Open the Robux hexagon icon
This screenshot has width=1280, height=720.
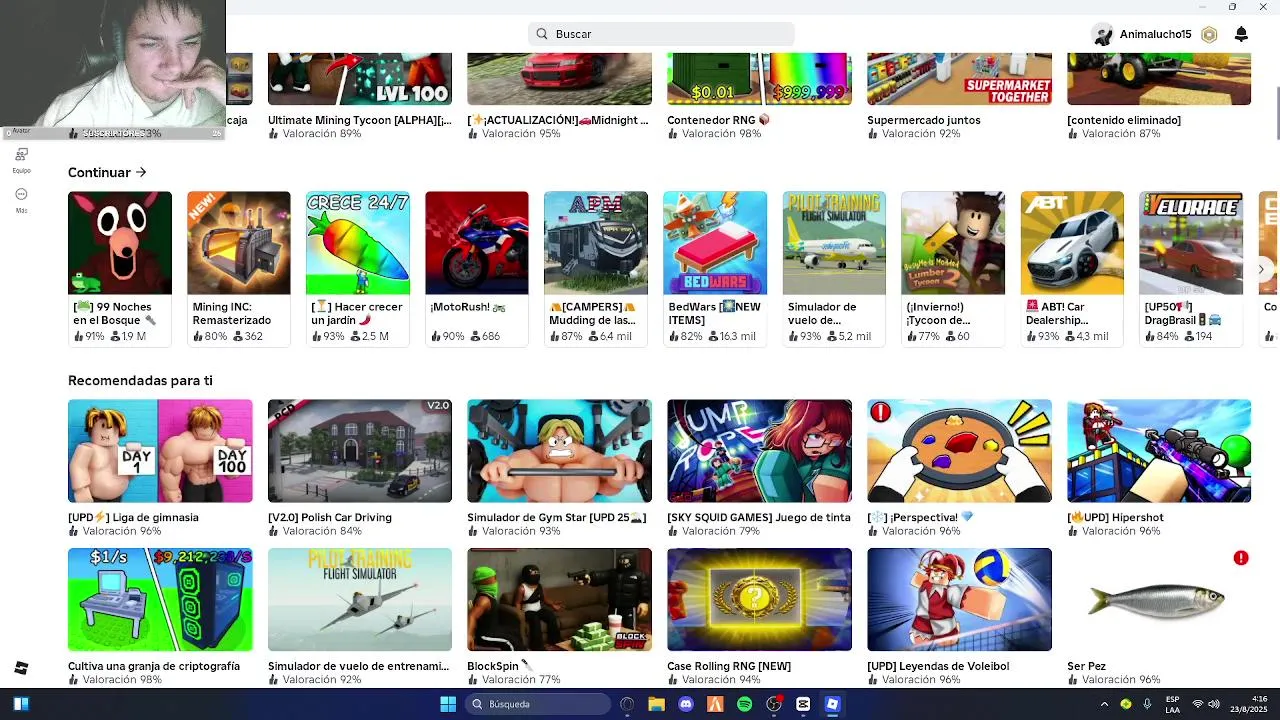[1209, 34]
